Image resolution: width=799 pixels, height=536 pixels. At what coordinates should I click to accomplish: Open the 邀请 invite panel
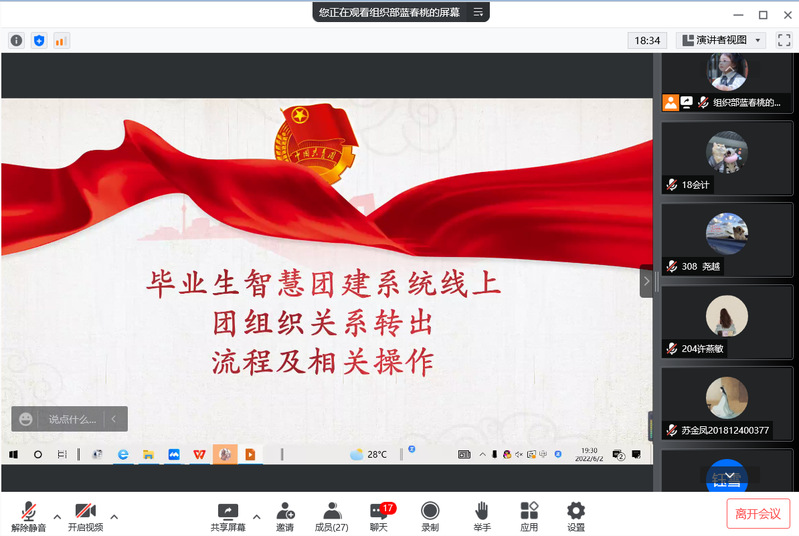pyautogui.click(x=285, y=517)
